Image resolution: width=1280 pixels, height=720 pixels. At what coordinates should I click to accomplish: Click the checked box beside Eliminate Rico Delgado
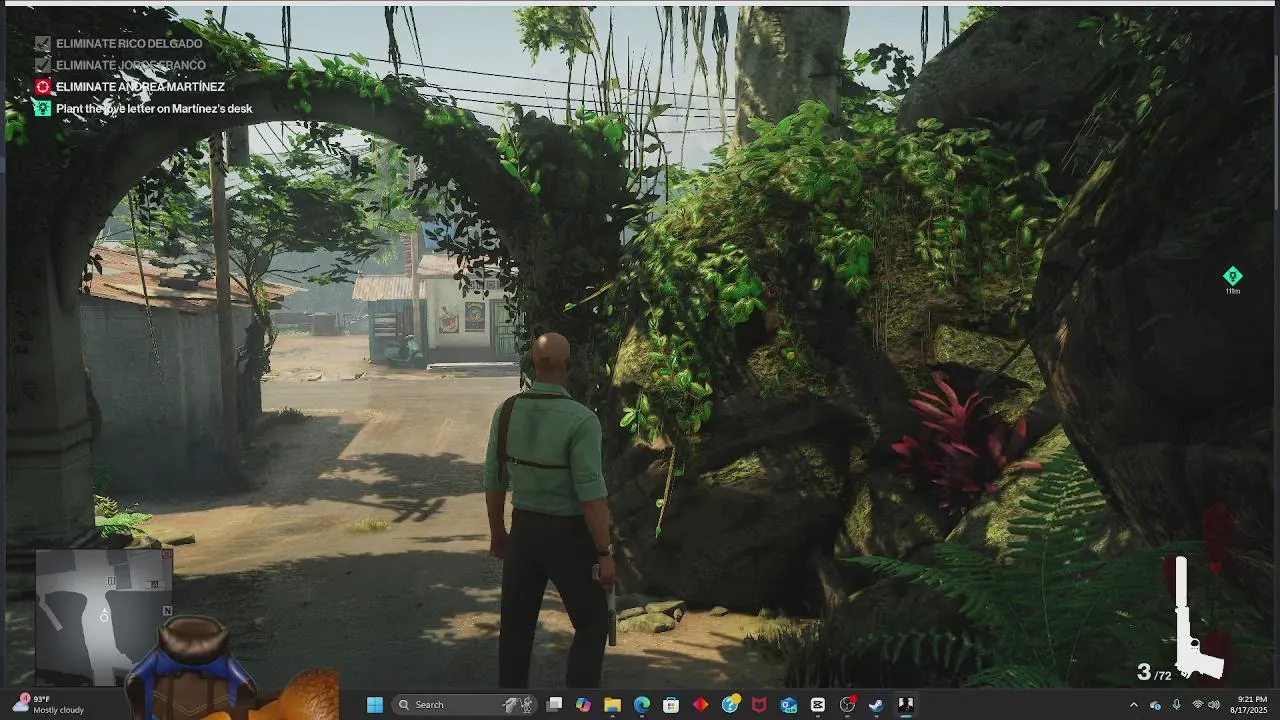[42, 44]
